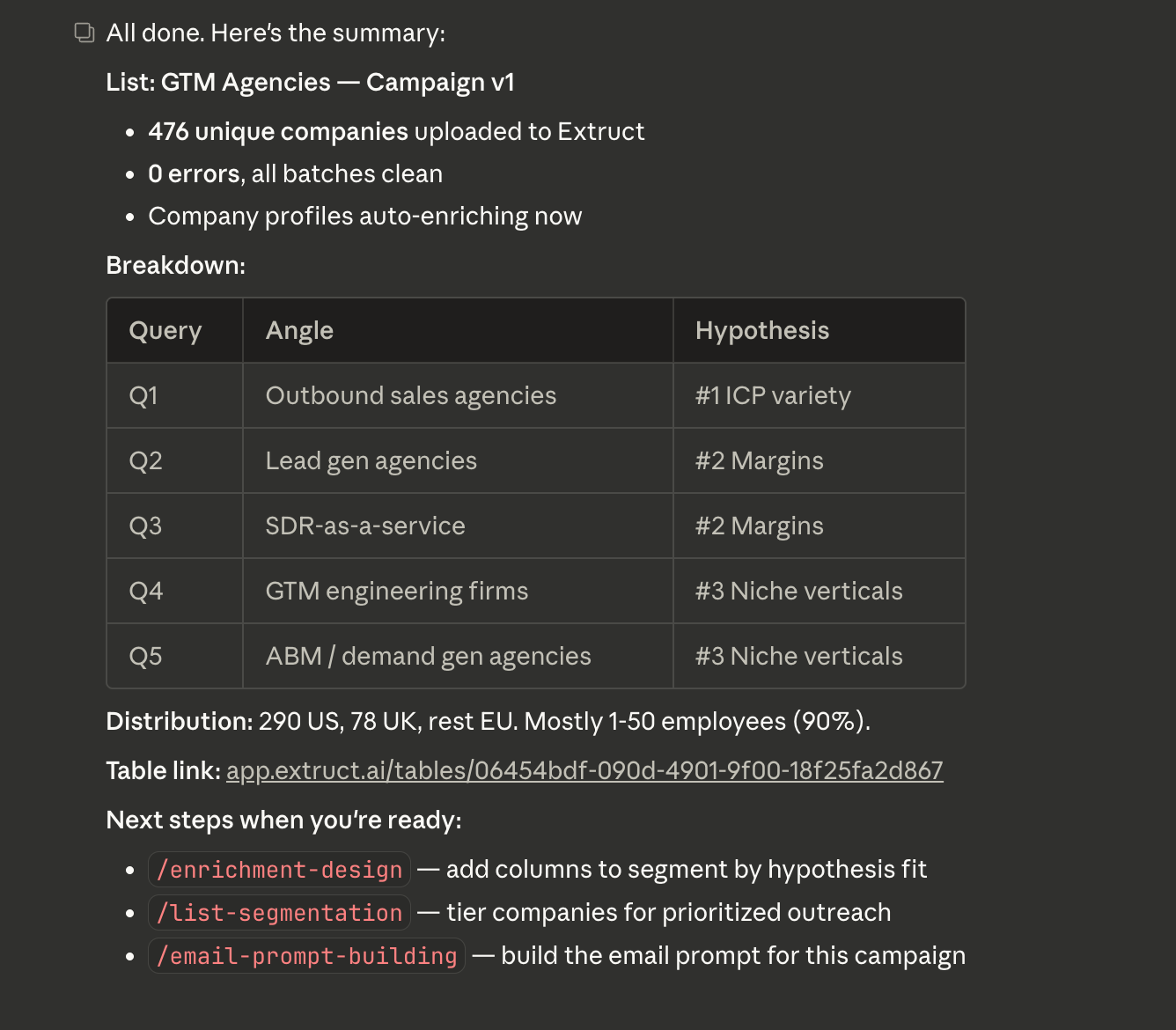Select the Q1 table cell
Screen dimensions: 1176x1030
coord(143,396)
